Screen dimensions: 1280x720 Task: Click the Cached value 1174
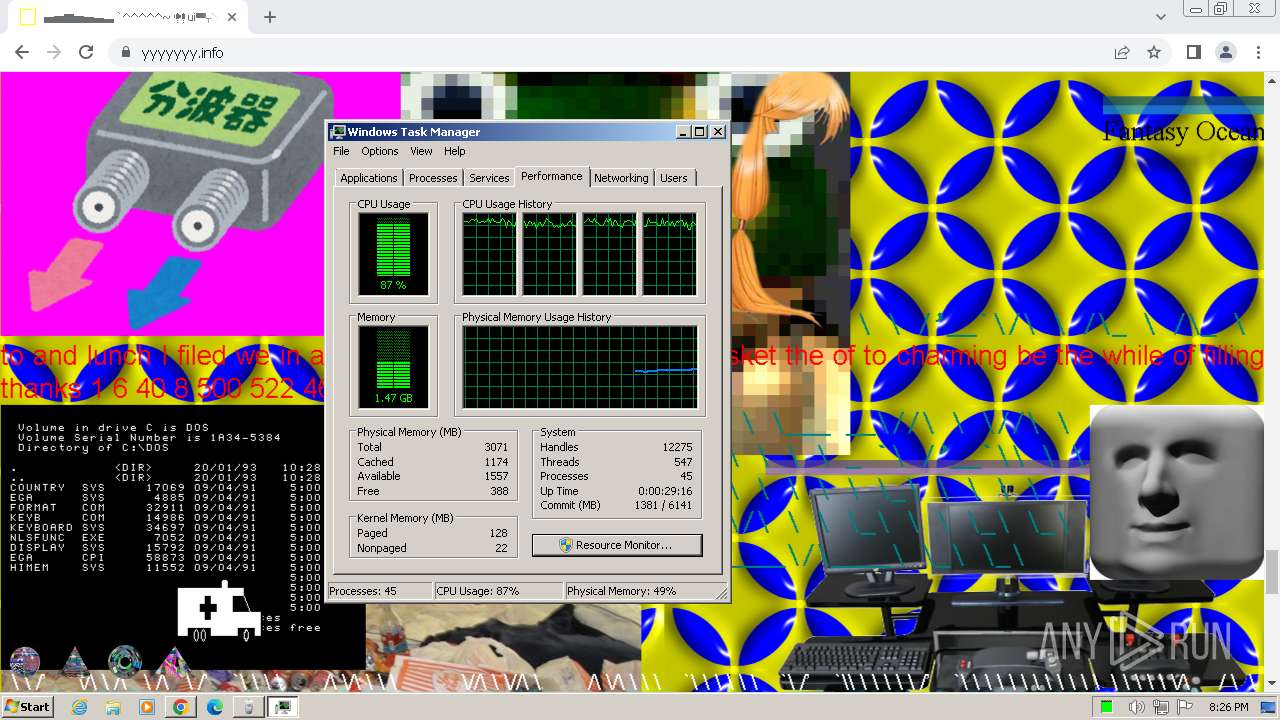tap(496, 462)
